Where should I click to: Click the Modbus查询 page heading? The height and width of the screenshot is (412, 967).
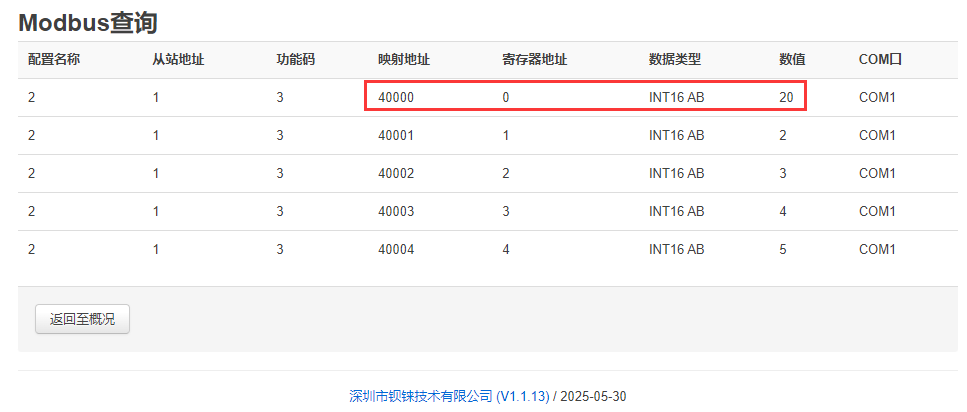pos(88,23)
